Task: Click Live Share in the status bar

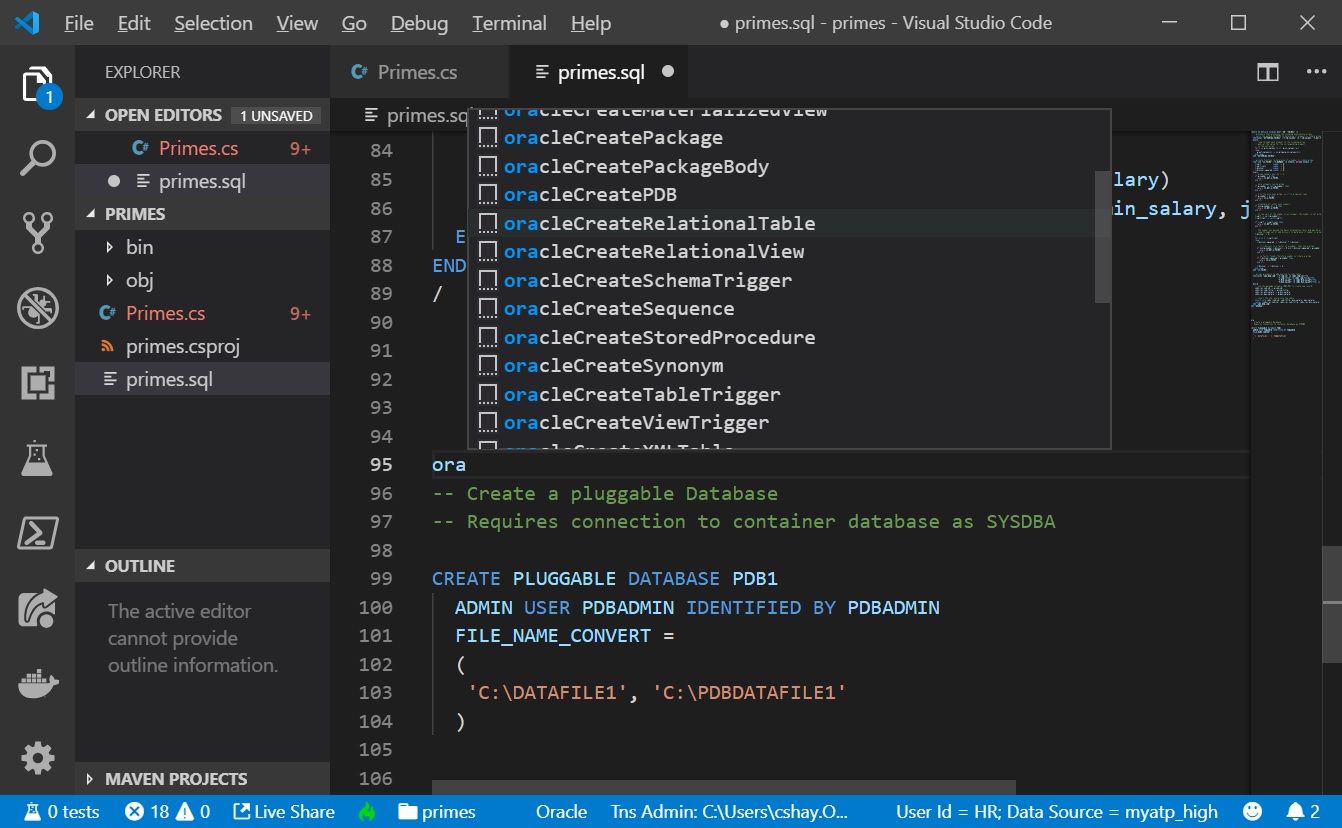Action: 284,811
